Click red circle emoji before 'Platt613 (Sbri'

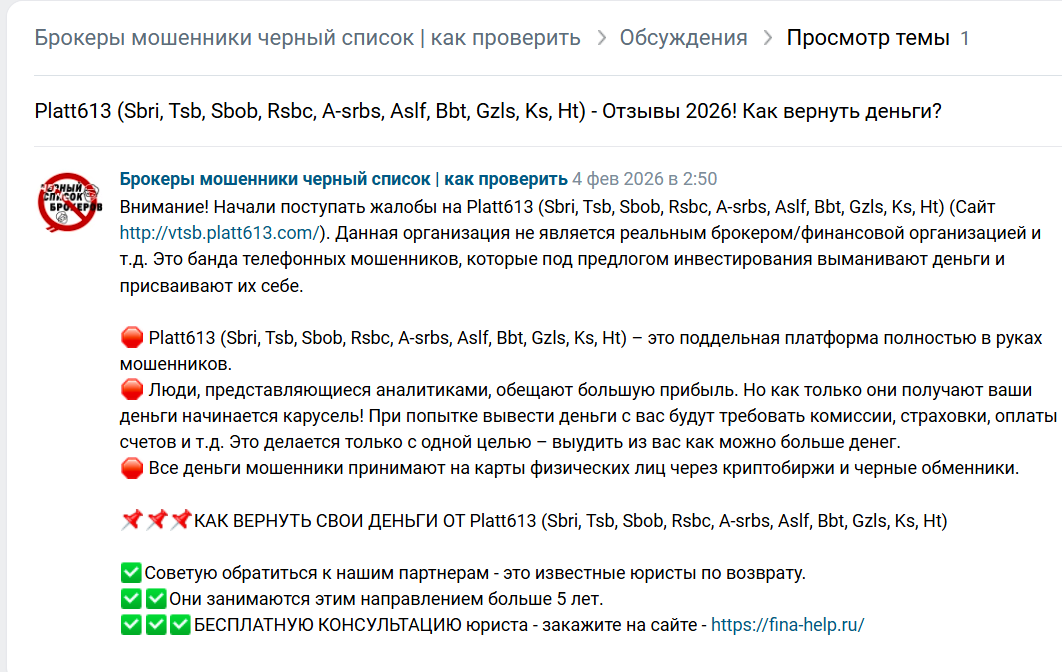[132, 337]
